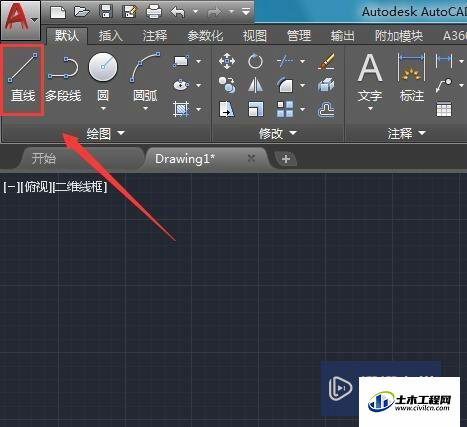Switch to the 输出 ribbon tab
Screen dimensions: 467x427
(342, 36)
